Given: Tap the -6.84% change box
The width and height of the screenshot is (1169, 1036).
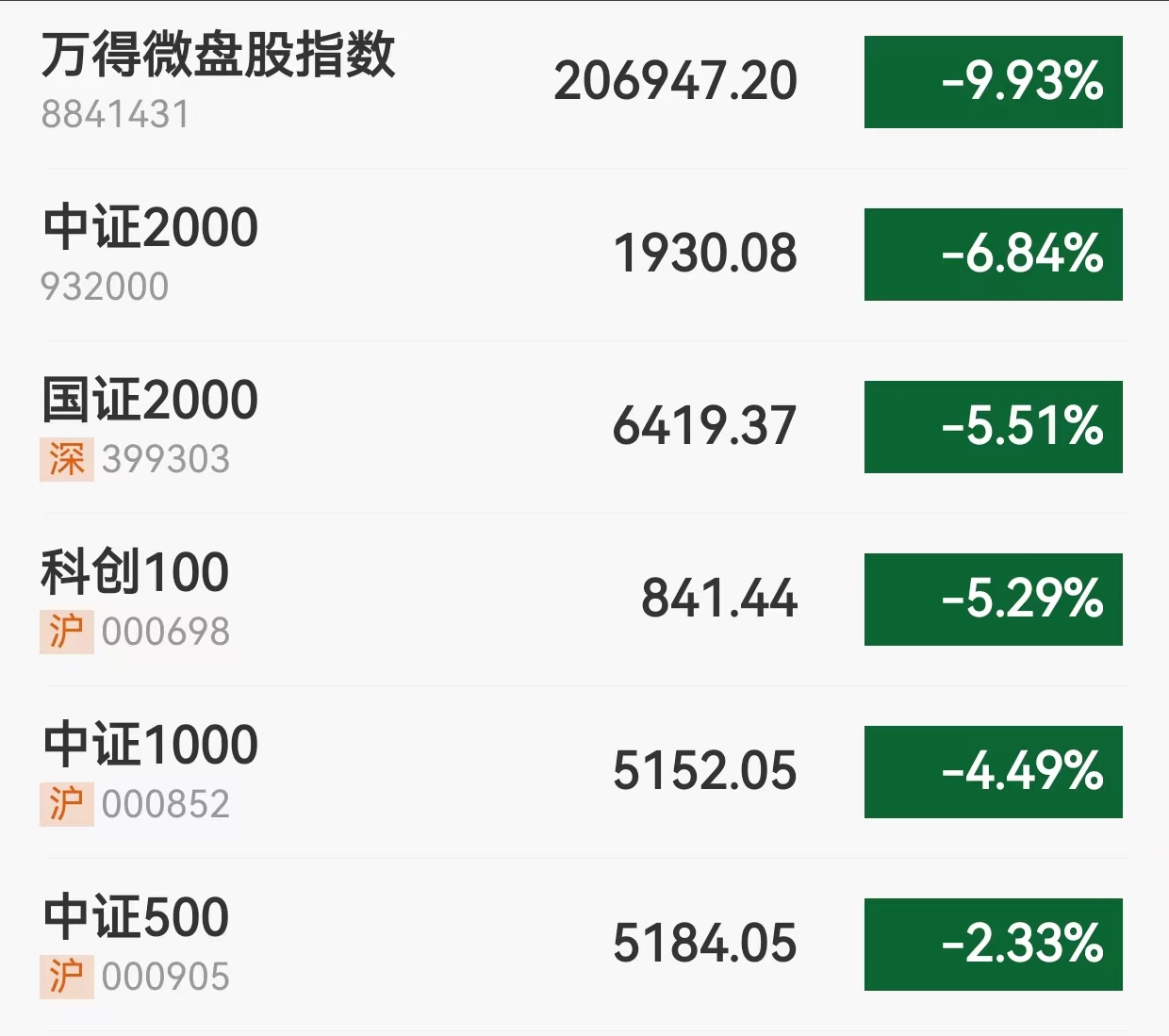Looking at the screenshot, I should 993,255.
